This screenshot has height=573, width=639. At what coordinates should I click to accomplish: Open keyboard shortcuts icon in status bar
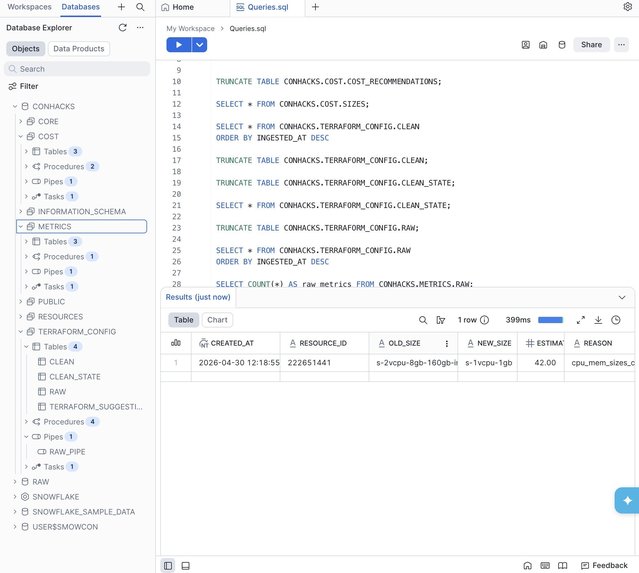[545, 566]
